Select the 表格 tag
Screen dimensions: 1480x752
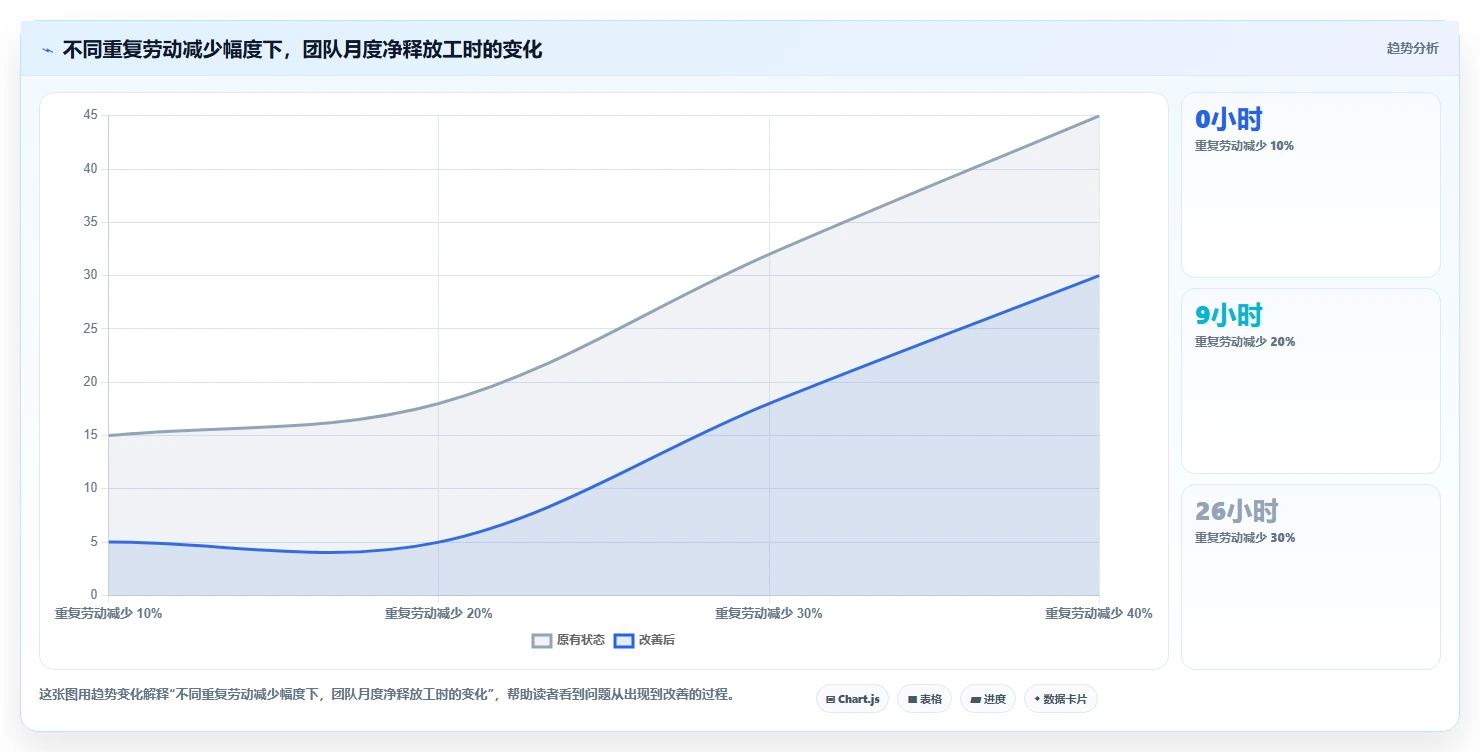coord(924,699)
